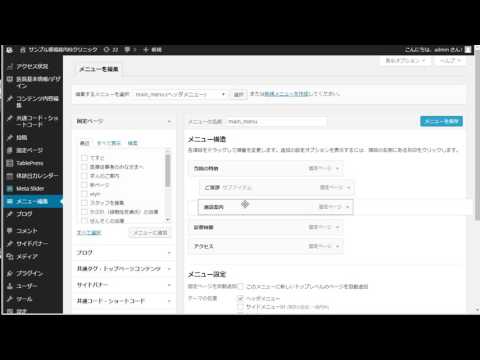Open the updates icon showing 22
The width and height of the screenshot is (480, 360).
click(107, 50)
